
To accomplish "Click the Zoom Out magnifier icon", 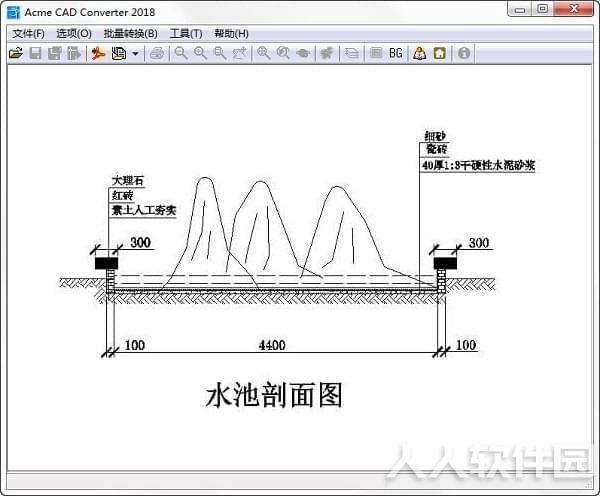I will [x=181, y=53].
